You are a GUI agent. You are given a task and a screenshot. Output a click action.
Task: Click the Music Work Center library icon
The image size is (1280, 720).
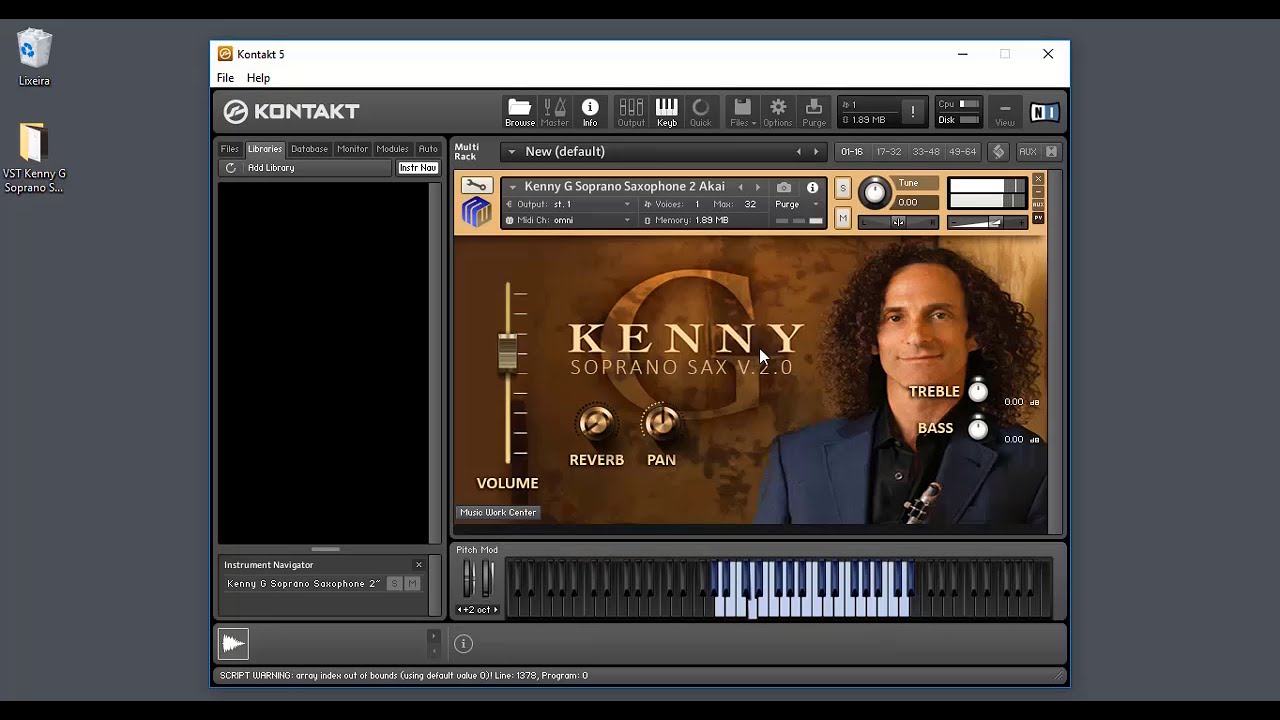(476, 213)
